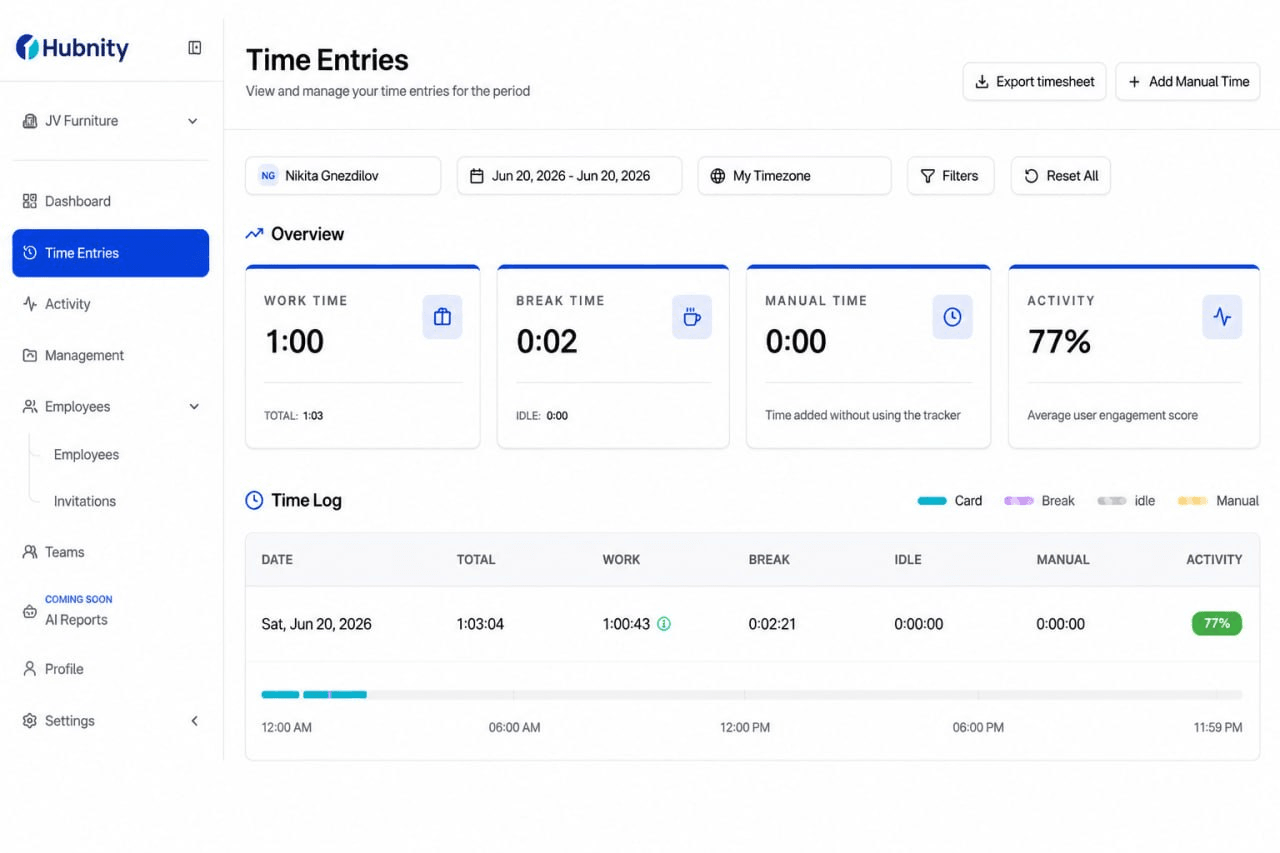Click the Hubnity logo
1280x853 pixels.
(x=72, y=47)
